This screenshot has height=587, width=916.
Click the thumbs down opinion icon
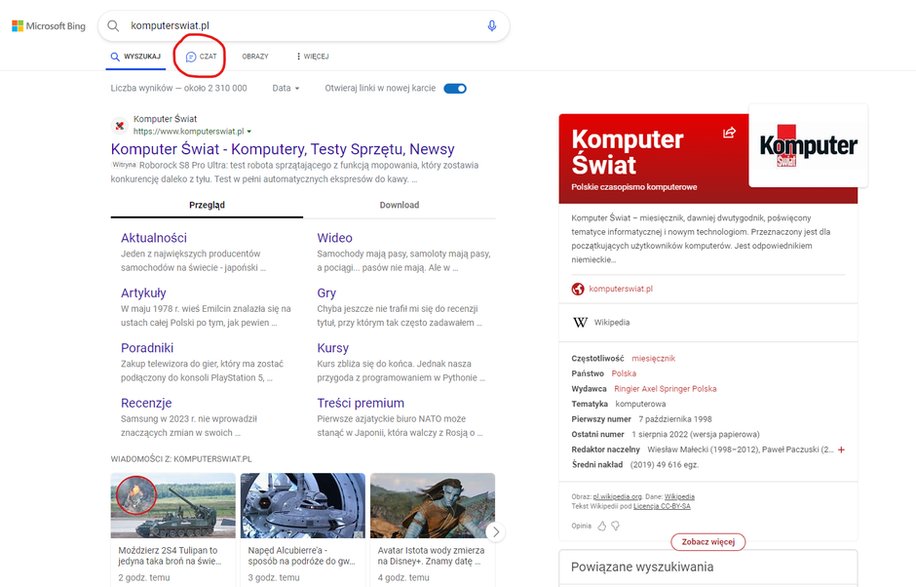(x=615, y=526)
